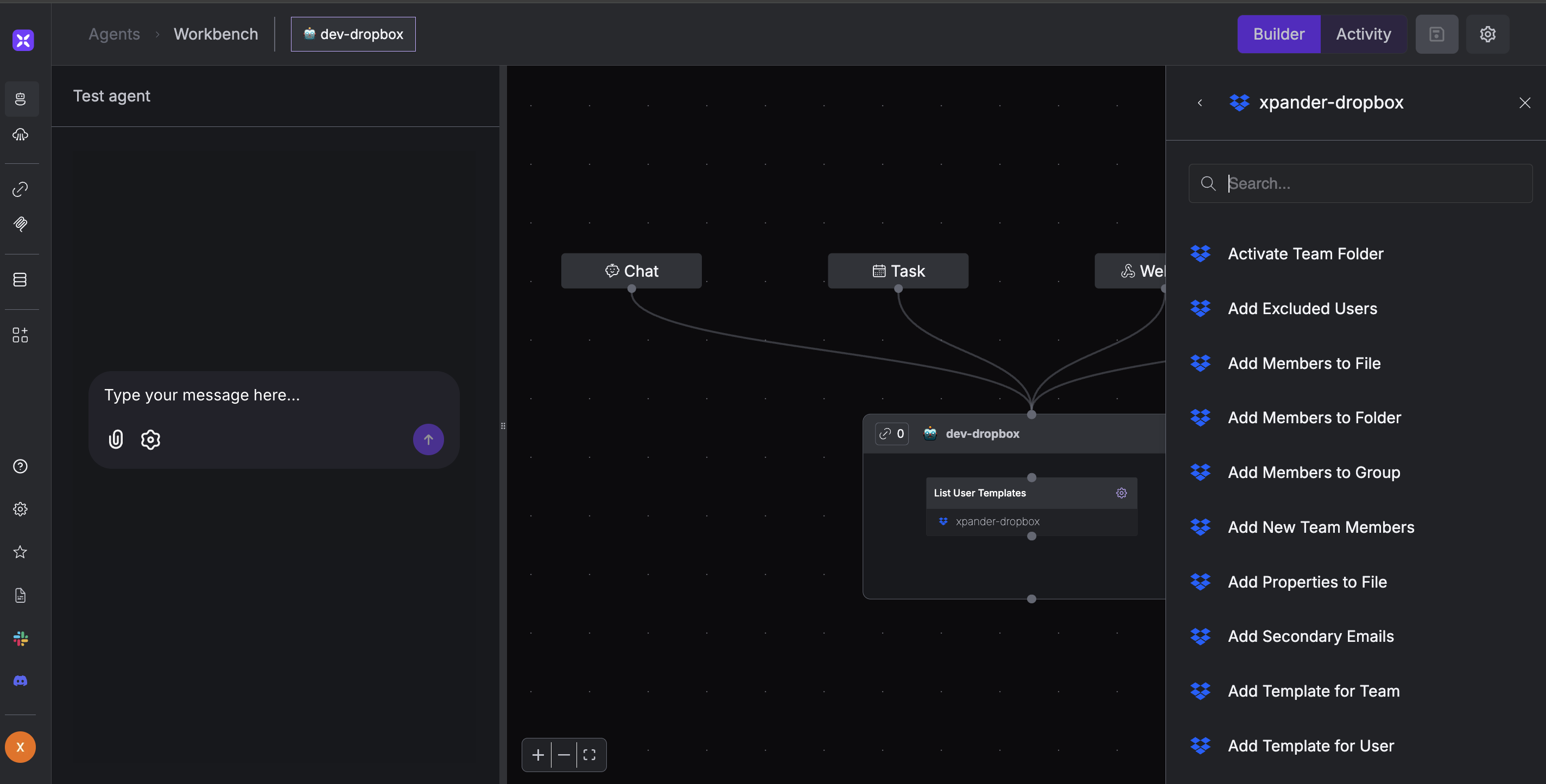Screen dimensions: 1546x784
Task: Open Slack icon in left sidebar
Action: 21,638
